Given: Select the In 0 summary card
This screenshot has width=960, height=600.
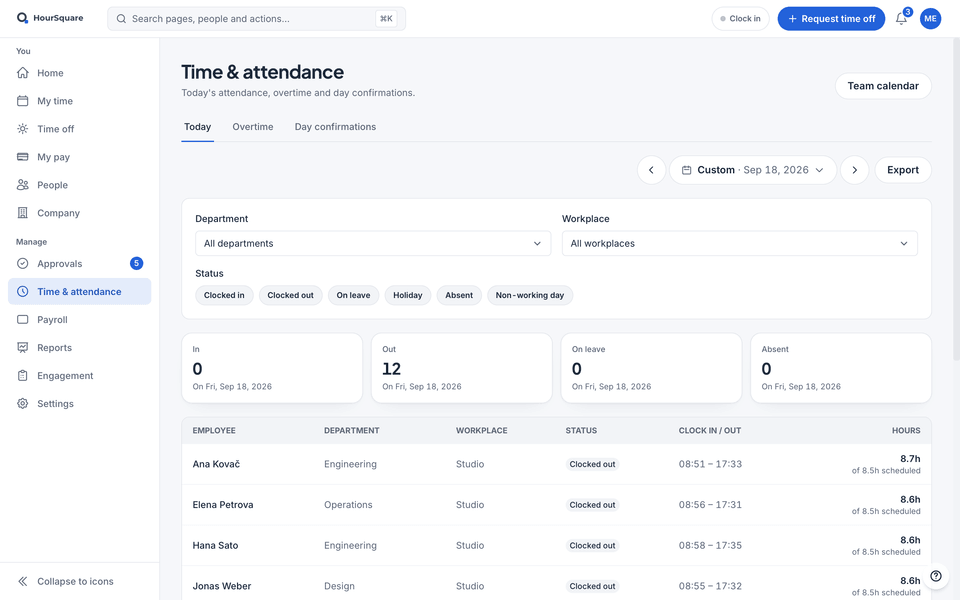Looking at the screenshot, I should click(x=272, y=368).
